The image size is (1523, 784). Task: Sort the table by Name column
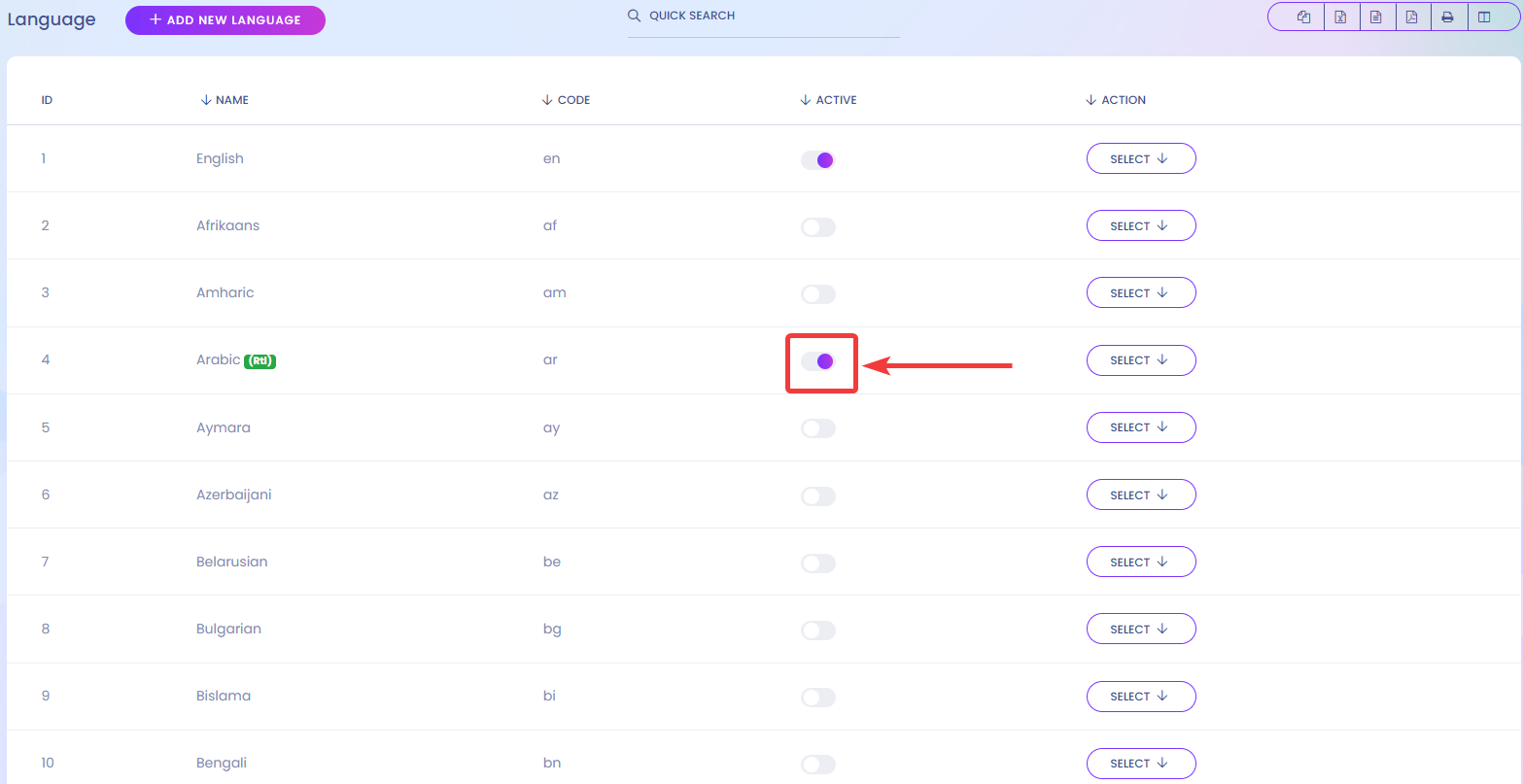[225, 100]
